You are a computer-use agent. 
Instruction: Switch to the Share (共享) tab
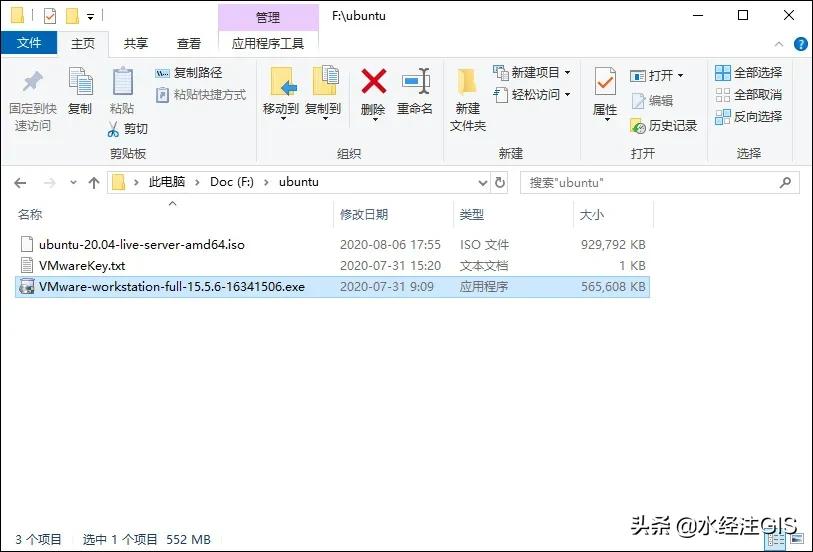[136, 44]
